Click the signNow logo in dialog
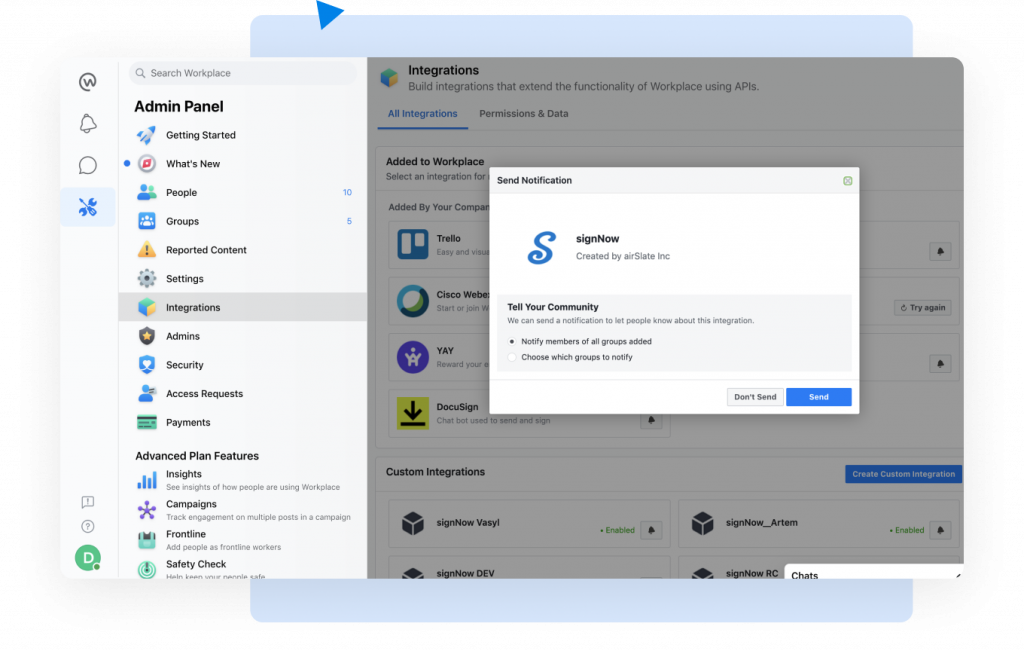The width and height of the screenshot is (1024, 651). (x=541, y=248)
